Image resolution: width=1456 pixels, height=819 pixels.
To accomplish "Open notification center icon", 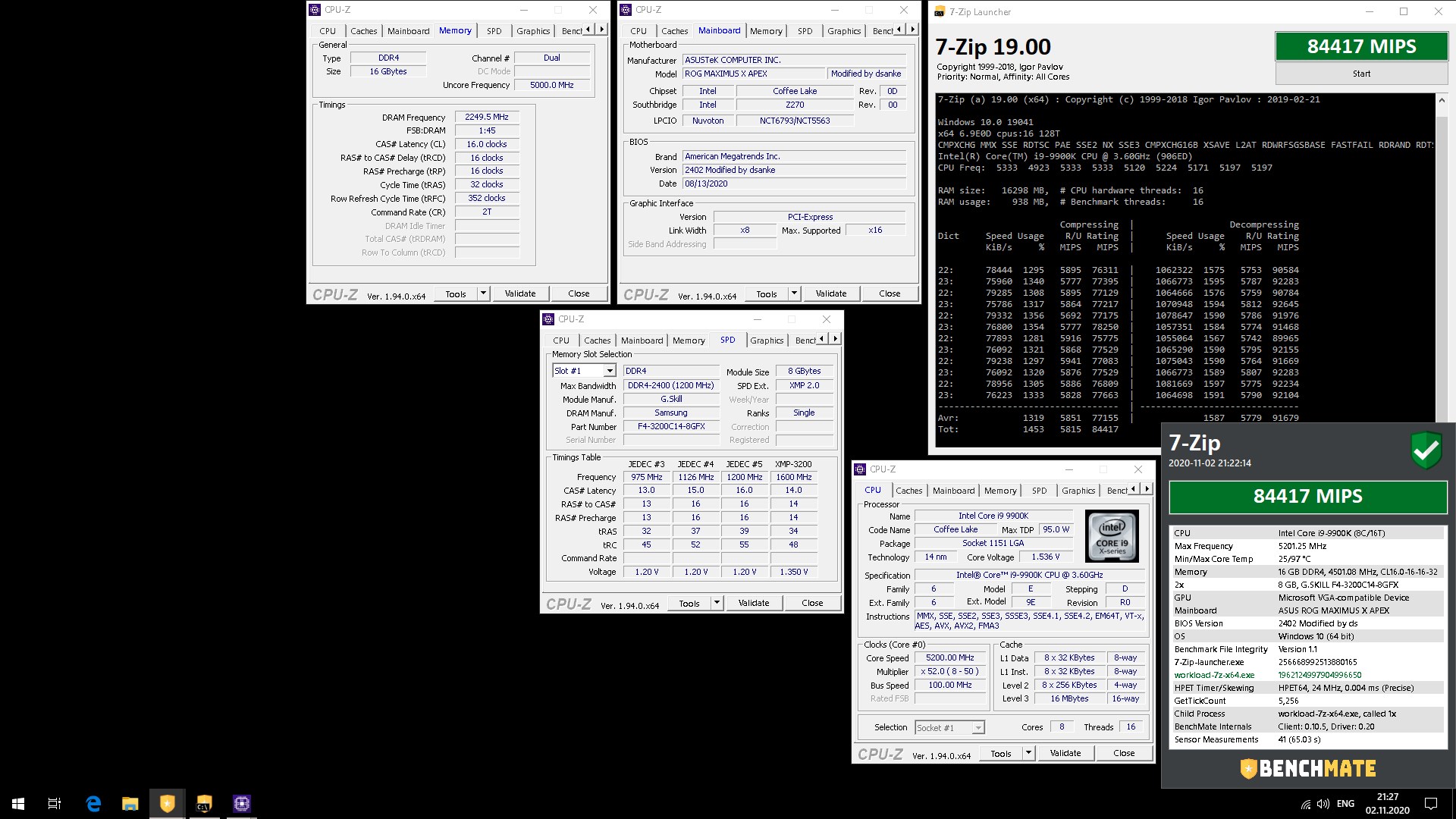I will (x=1431, y=804).
